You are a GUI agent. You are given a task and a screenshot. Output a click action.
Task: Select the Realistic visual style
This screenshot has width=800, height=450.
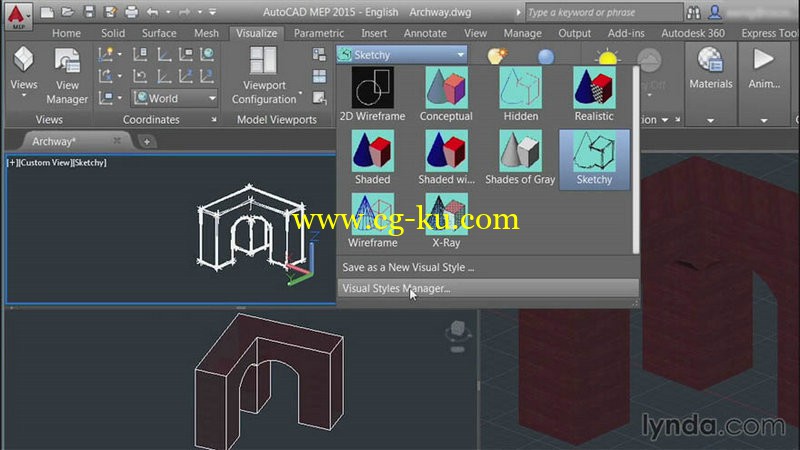(x=594, y=94)
